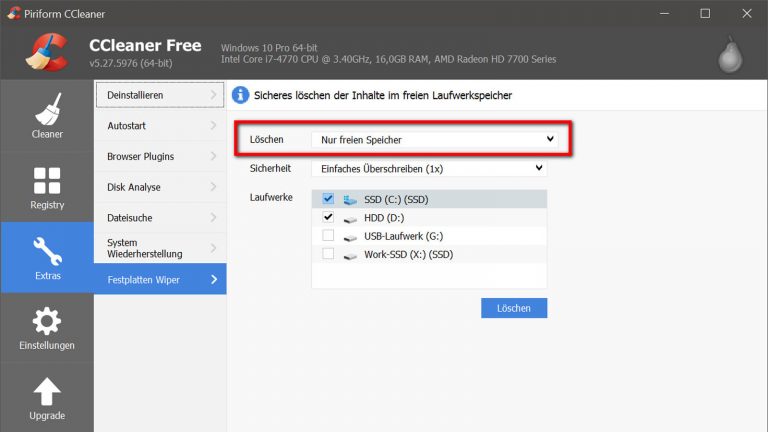
Task: Click the version text v5.27.5976
Action: coord(131,63)
